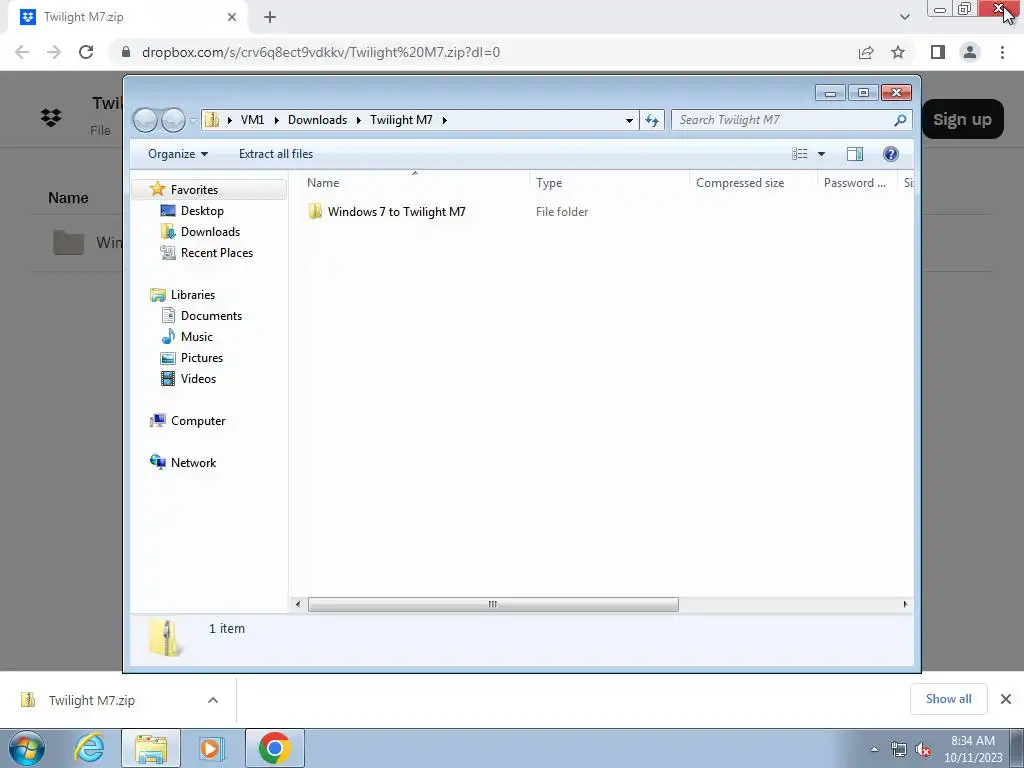Click VM1 in the address breadcrumb
1024x768 pixels.
coord(252,120)
